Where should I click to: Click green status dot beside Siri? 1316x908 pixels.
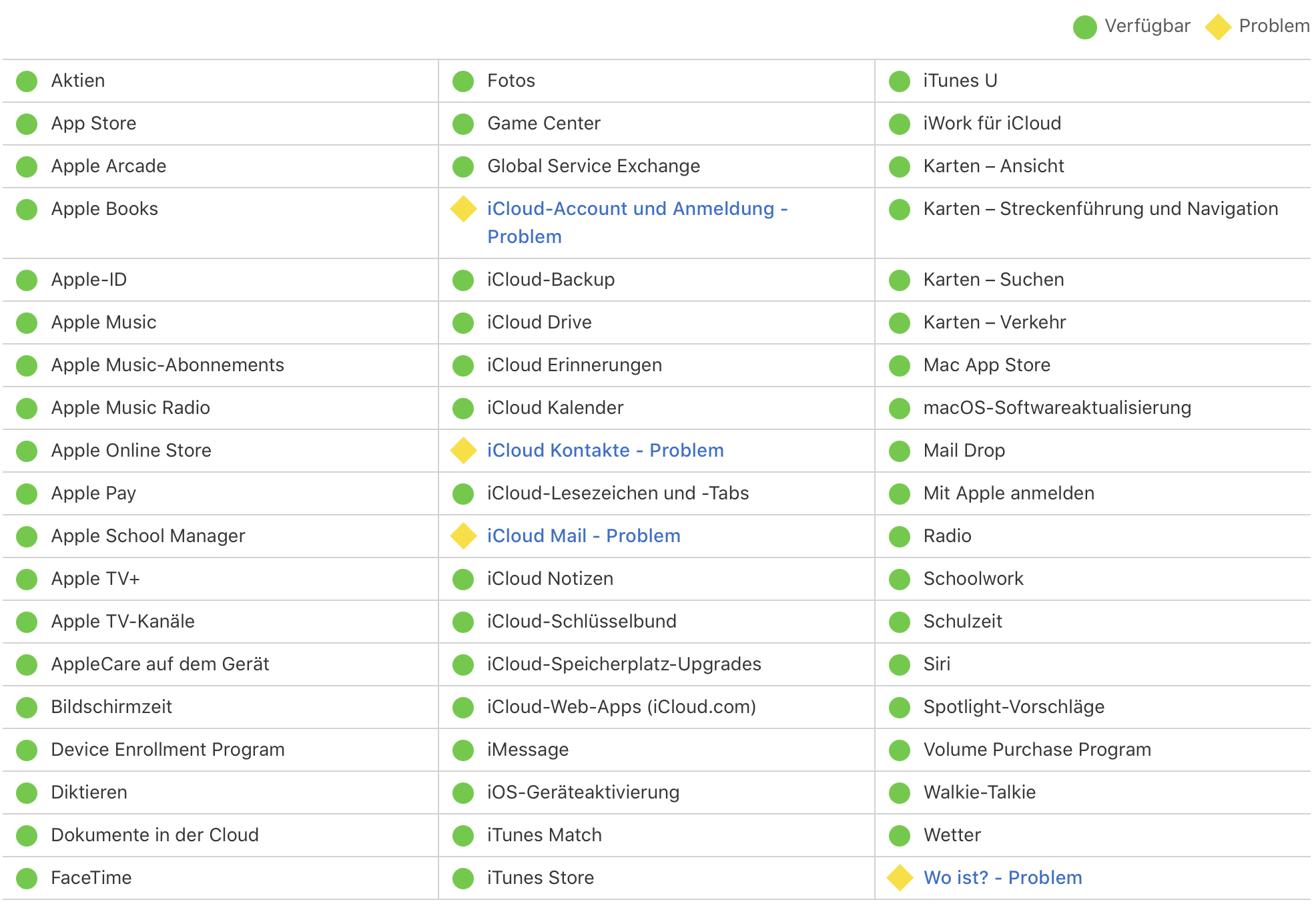pyautogui.click(x=900, y=664)
